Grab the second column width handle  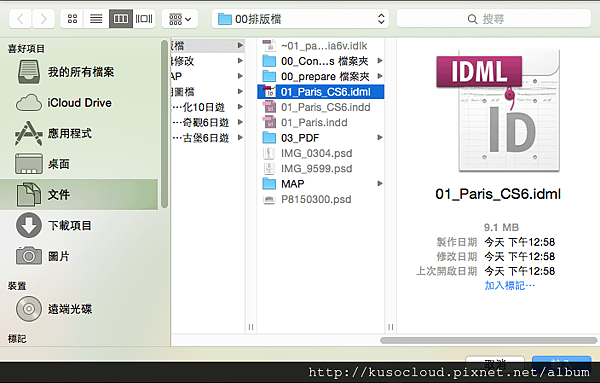tap(390, 327)
